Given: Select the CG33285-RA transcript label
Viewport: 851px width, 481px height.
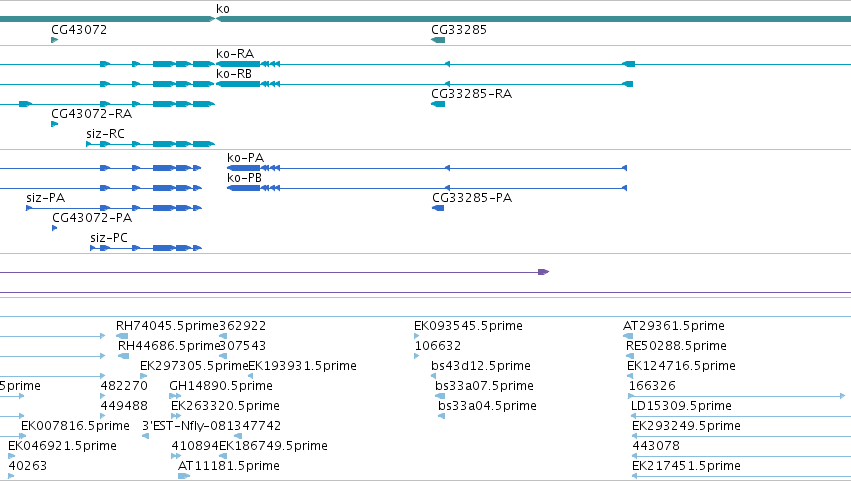Looking at the screenshot, I should click(x=472, y=94).
